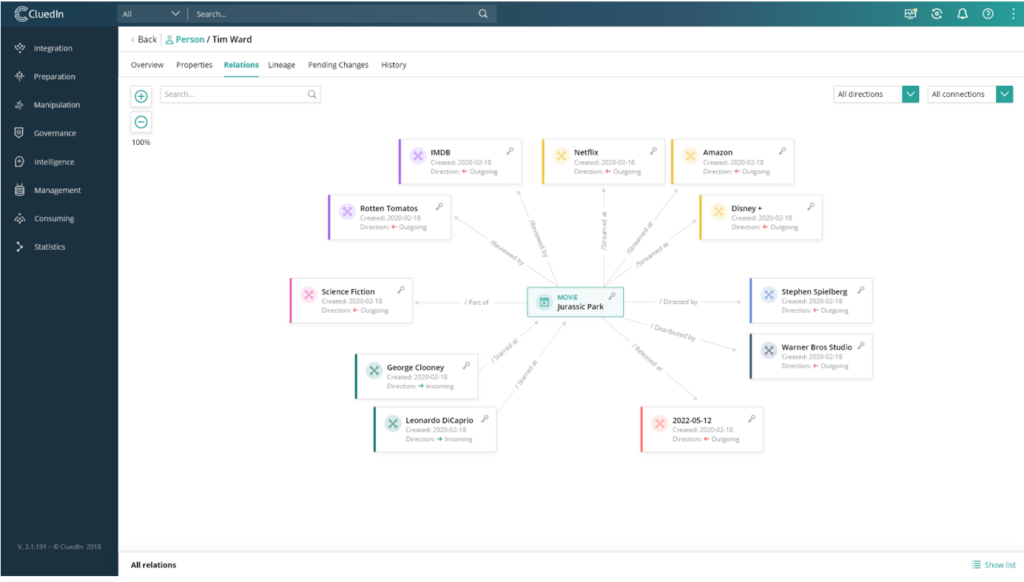Click the pin icon on Netflix card

click(653, 151)
